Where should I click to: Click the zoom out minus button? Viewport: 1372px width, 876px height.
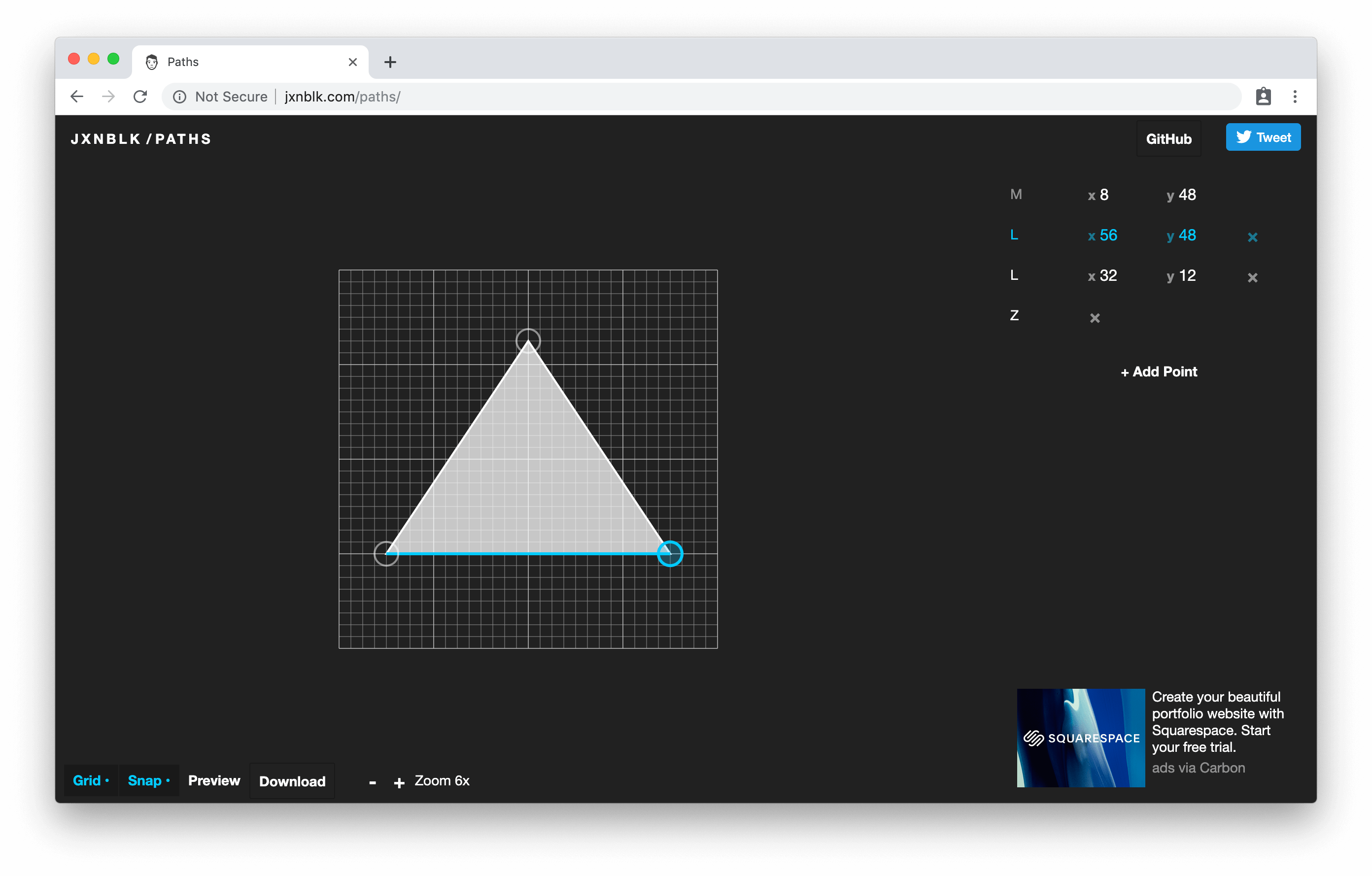[373, 782]
